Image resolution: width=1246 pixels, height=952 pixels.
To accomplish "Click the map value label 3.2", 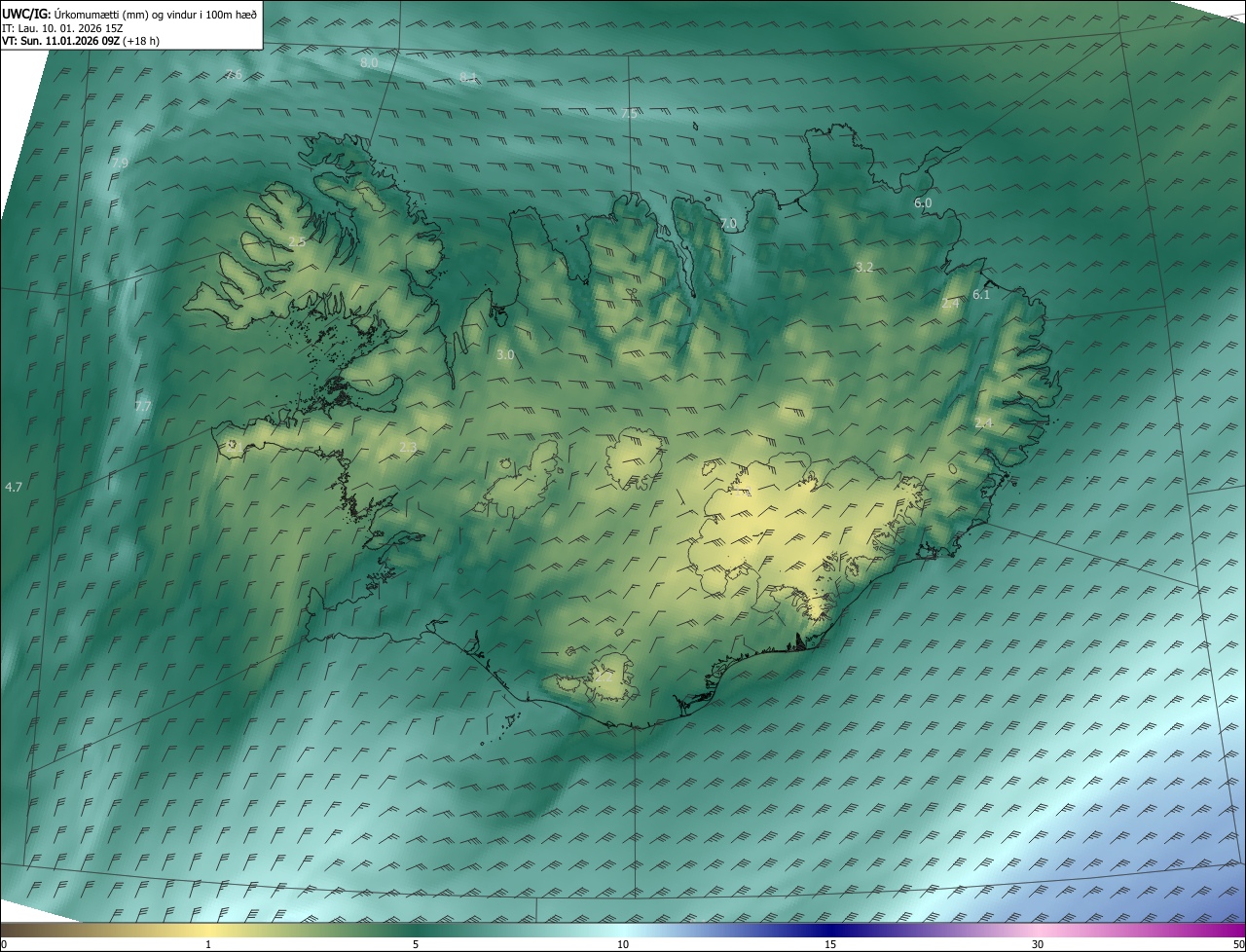I will coord(864,267).
